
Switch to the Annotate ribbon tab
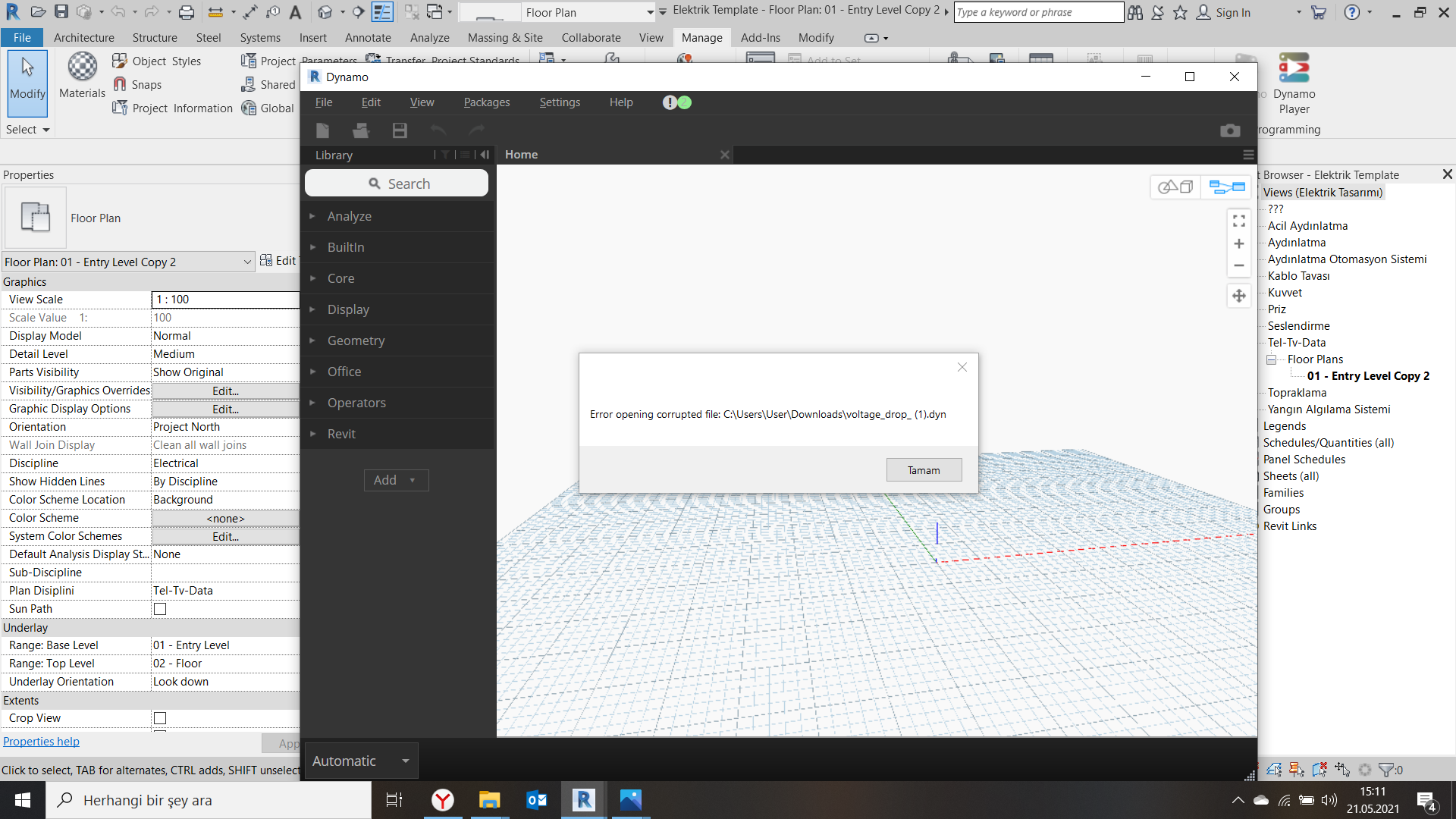coord(367,37)
